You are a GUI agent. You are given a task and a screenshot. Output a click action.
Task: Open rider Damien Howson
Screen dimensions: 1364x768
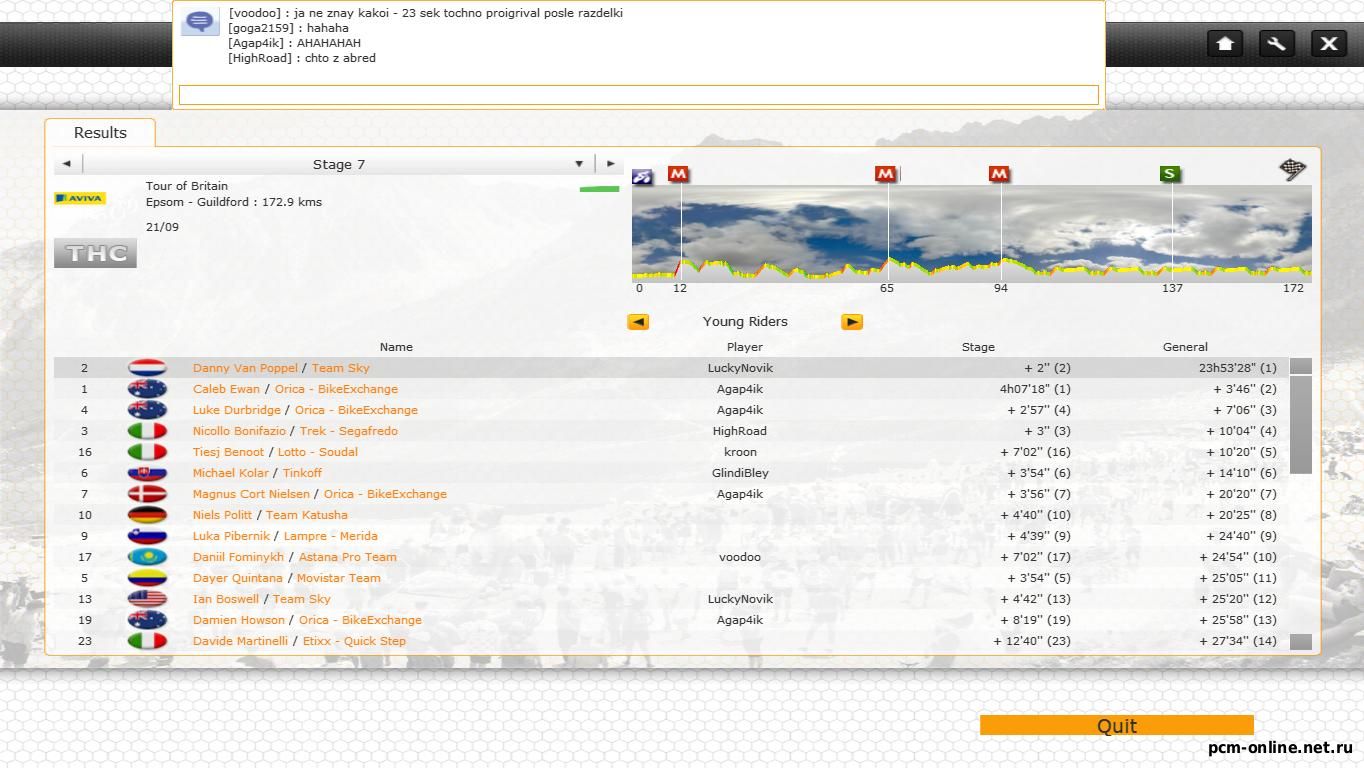239,620
